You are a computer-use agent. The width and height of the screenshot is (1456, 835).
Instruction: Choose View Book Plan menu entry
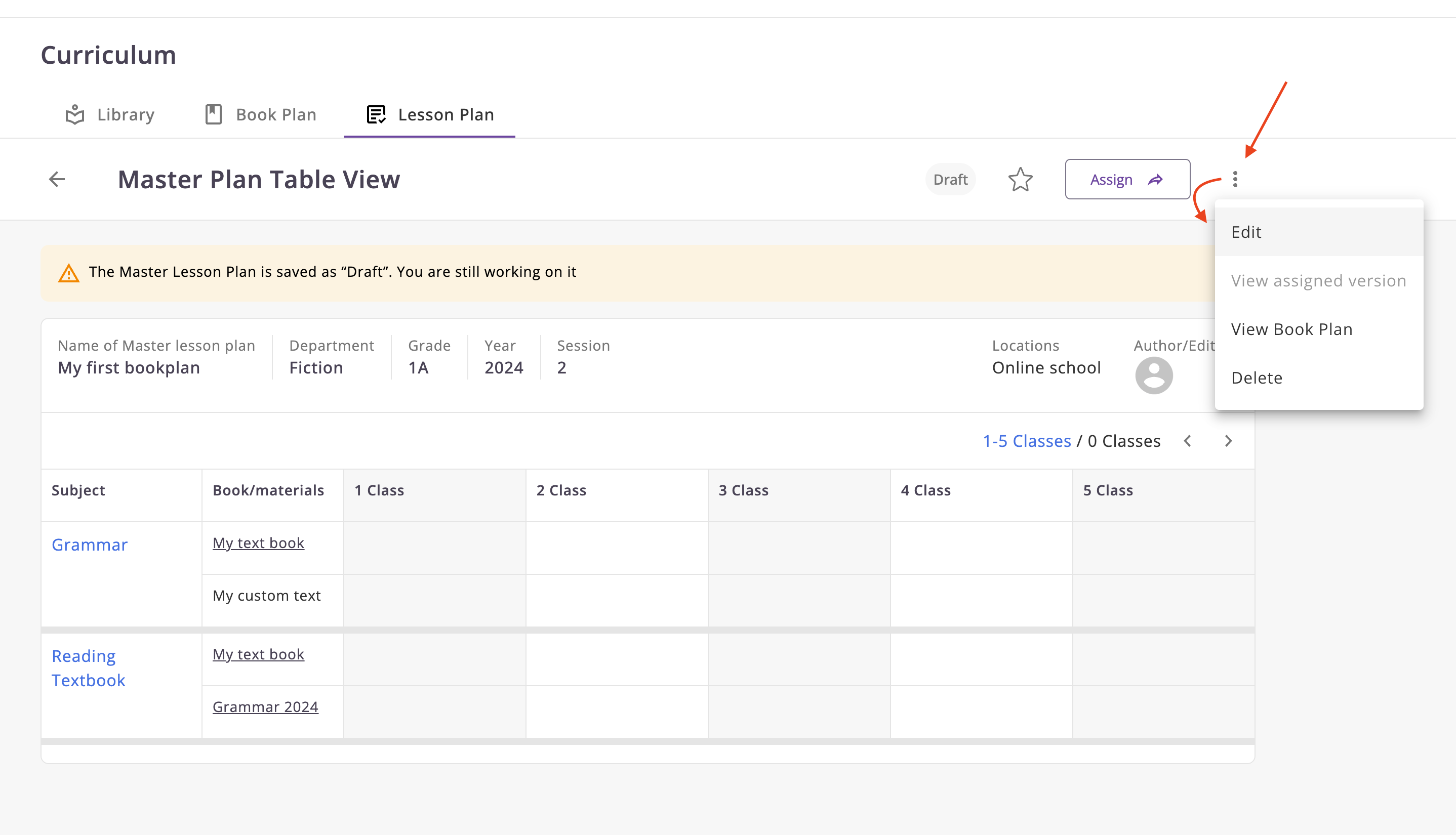[x=1291, y=329]
